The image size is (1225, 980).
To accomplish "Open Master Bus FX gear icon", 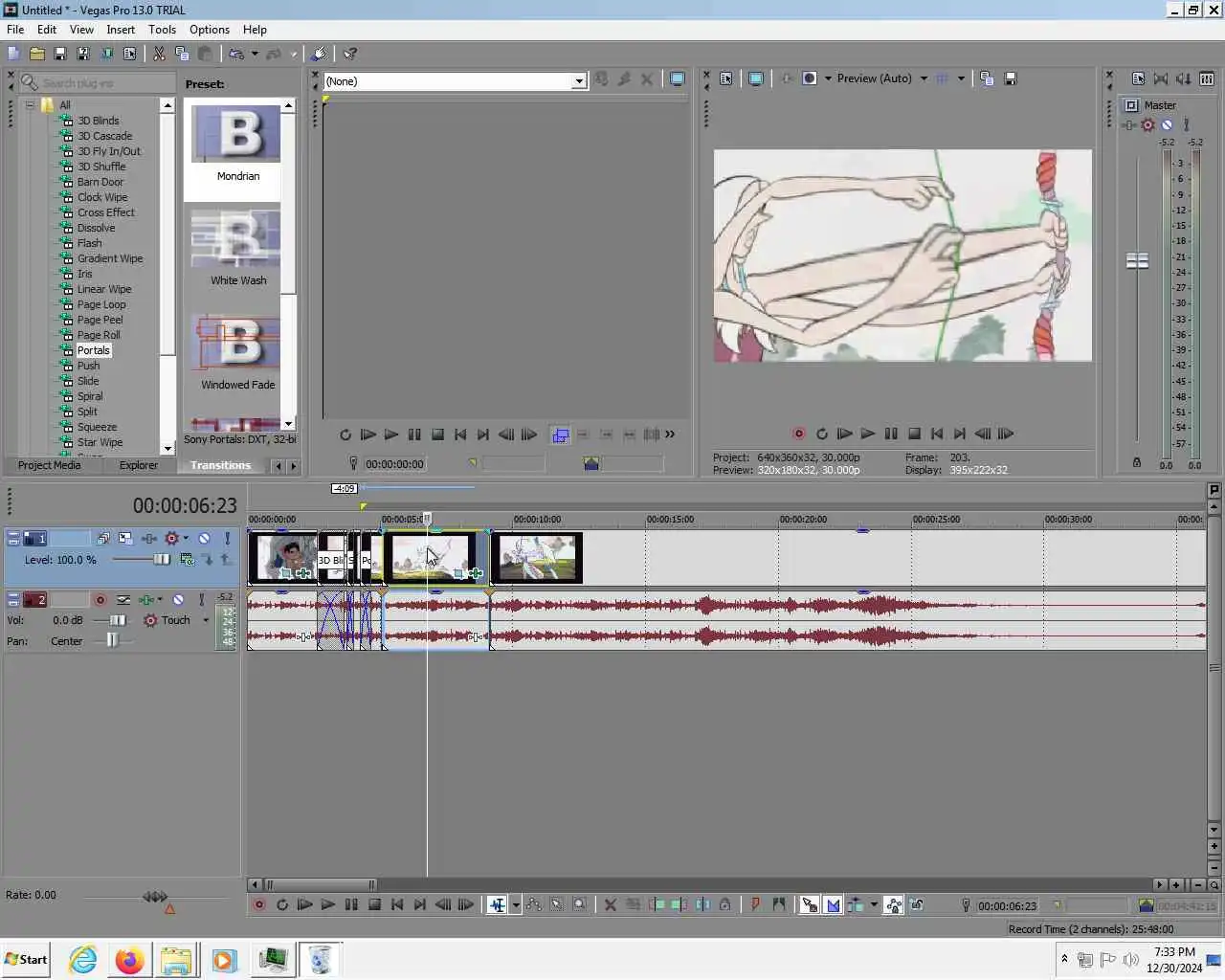I will [1147, 124].
